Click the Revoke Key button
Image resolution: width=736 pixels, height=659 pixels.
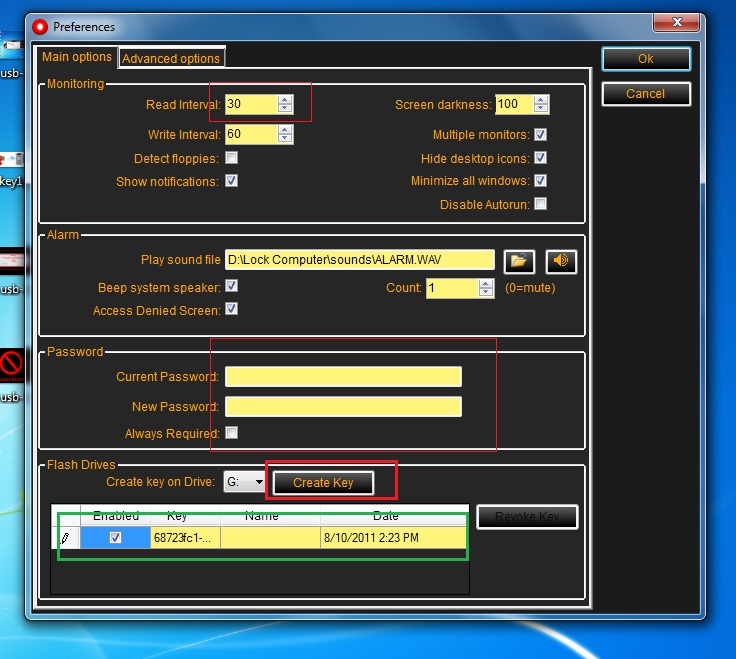(x=527, y=517)
